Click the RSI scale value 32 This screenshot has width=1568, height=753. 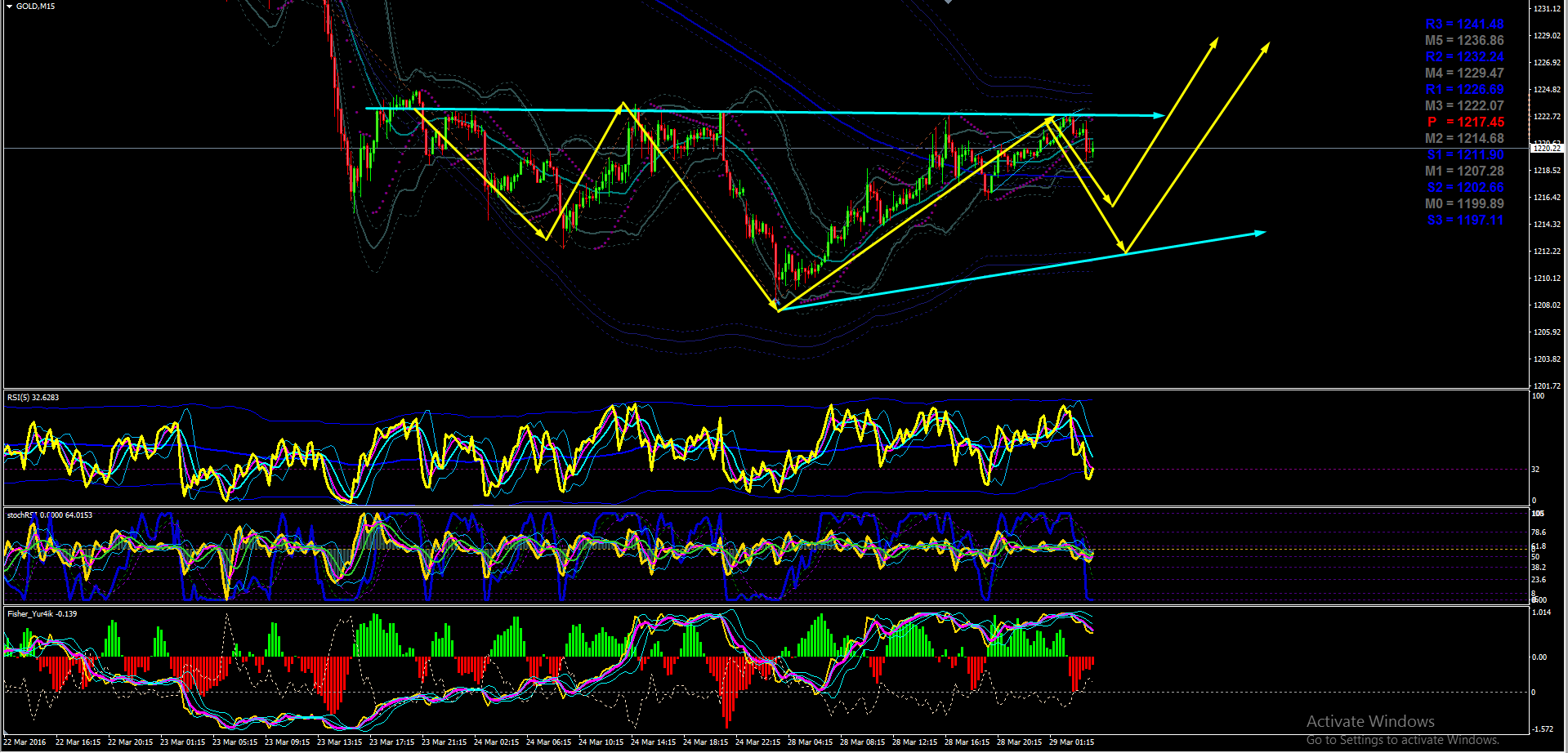pos(1535,470)
